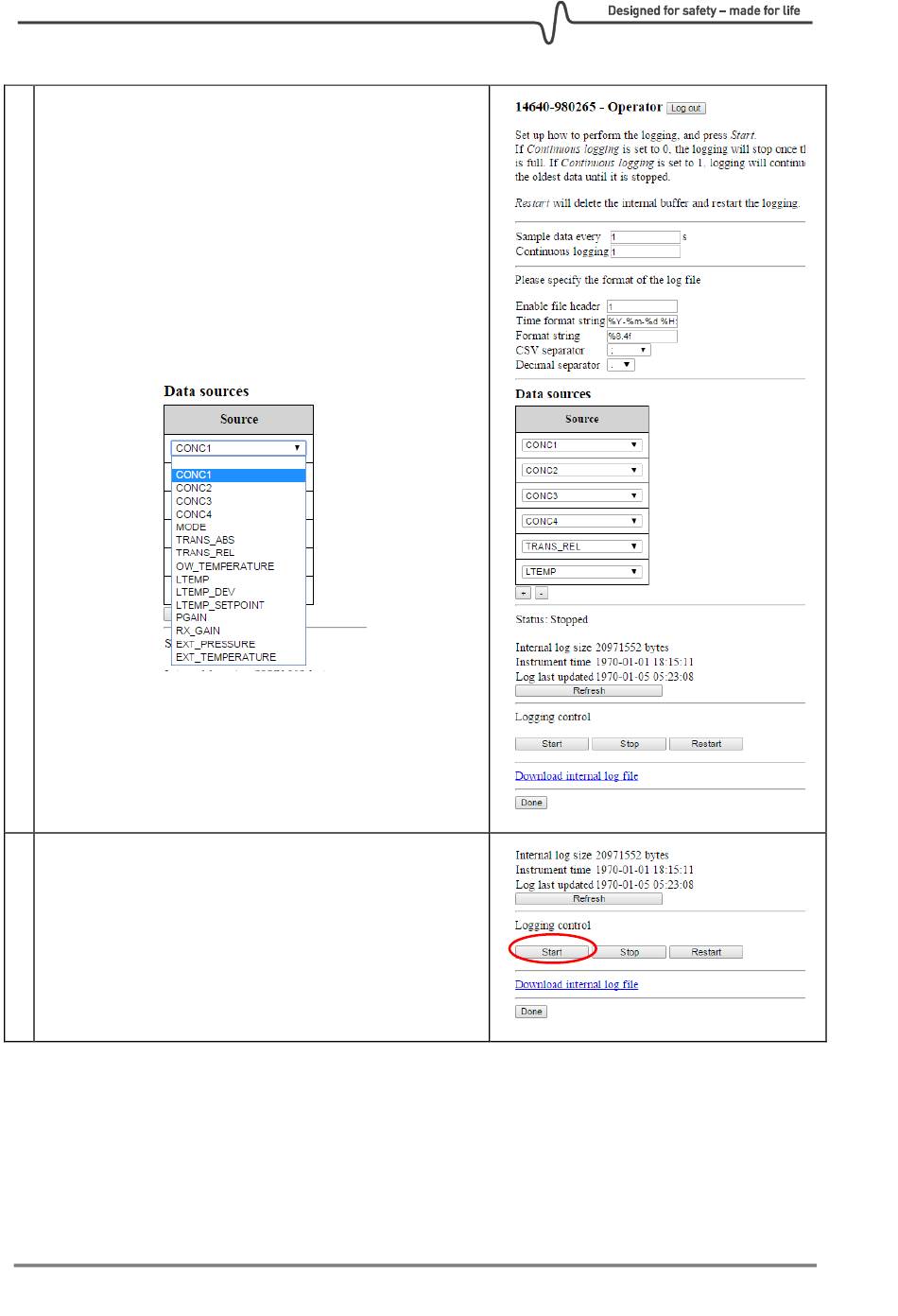The image size is (898, 1316).
Task: Select TRANS_REL option in the open list
Action: click(238, 553)
